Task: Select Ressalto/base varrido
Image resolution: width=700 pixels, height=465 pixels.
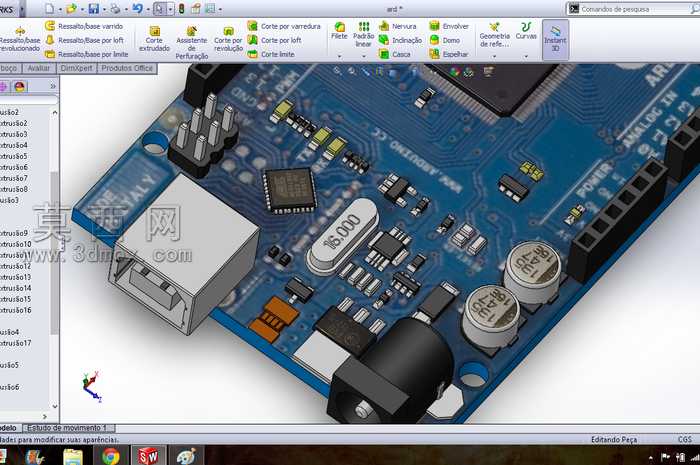Action: [84, 26]
